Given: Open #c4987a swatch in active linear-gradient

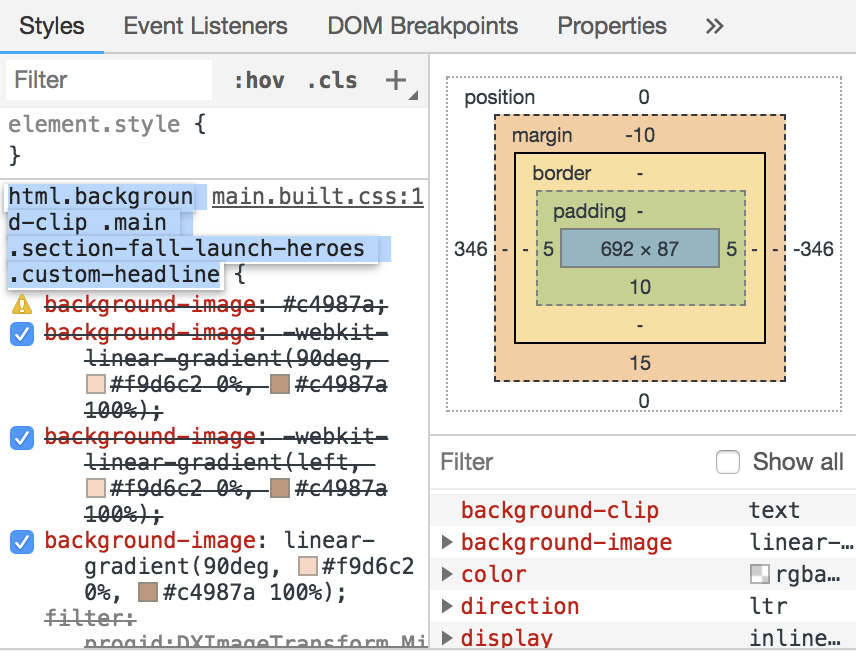Looking at the screenshot, I should 148,592.
